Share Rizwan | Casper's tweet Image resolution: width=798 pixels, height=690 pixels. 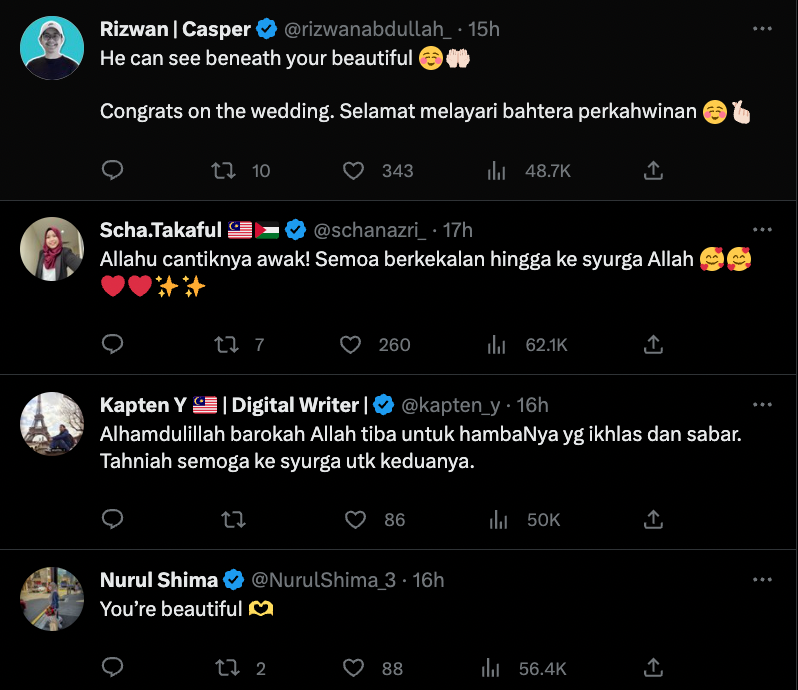point(653,171)
